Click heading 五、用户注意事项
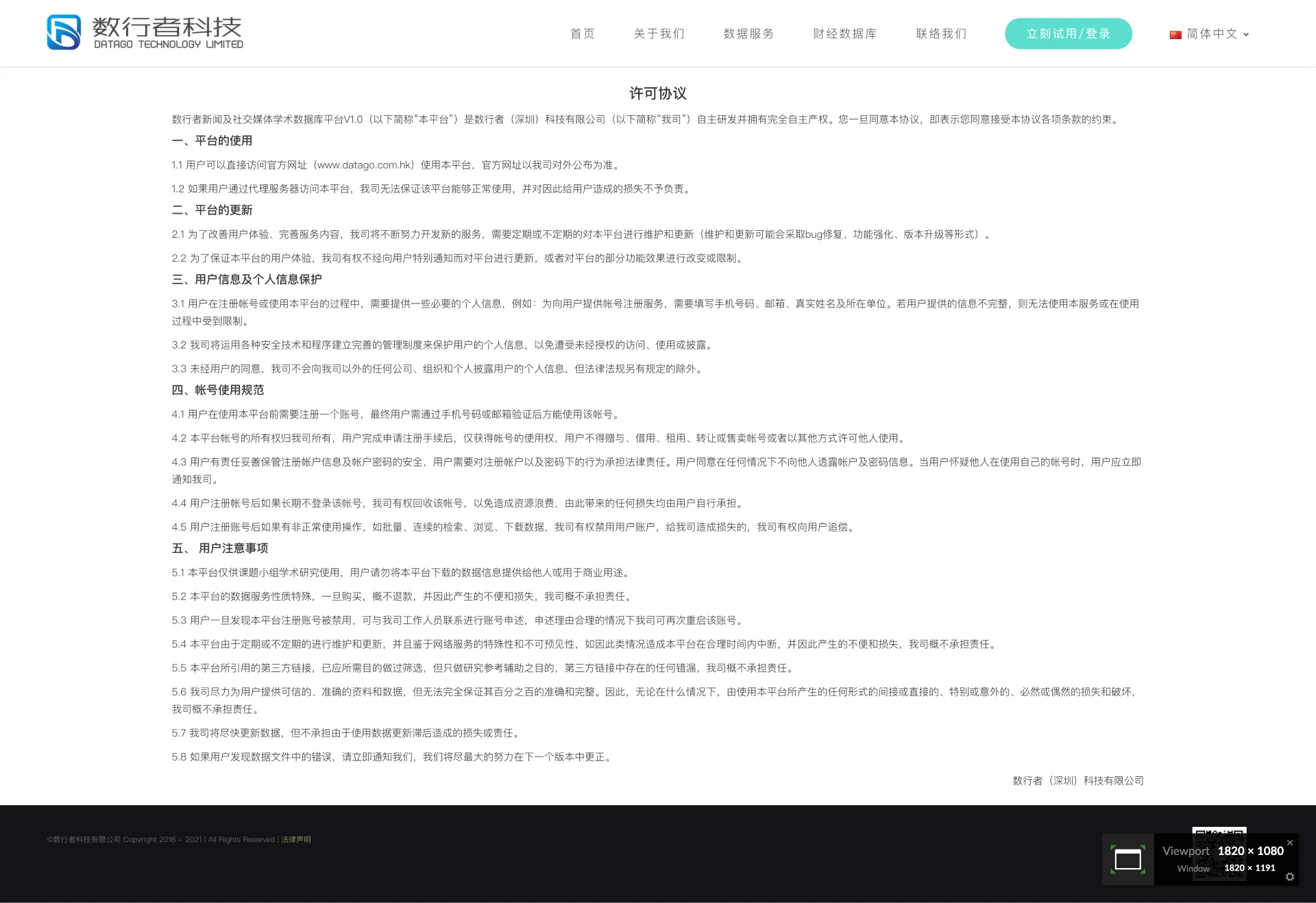This screenshot has width=1316, height=903. 219,548
